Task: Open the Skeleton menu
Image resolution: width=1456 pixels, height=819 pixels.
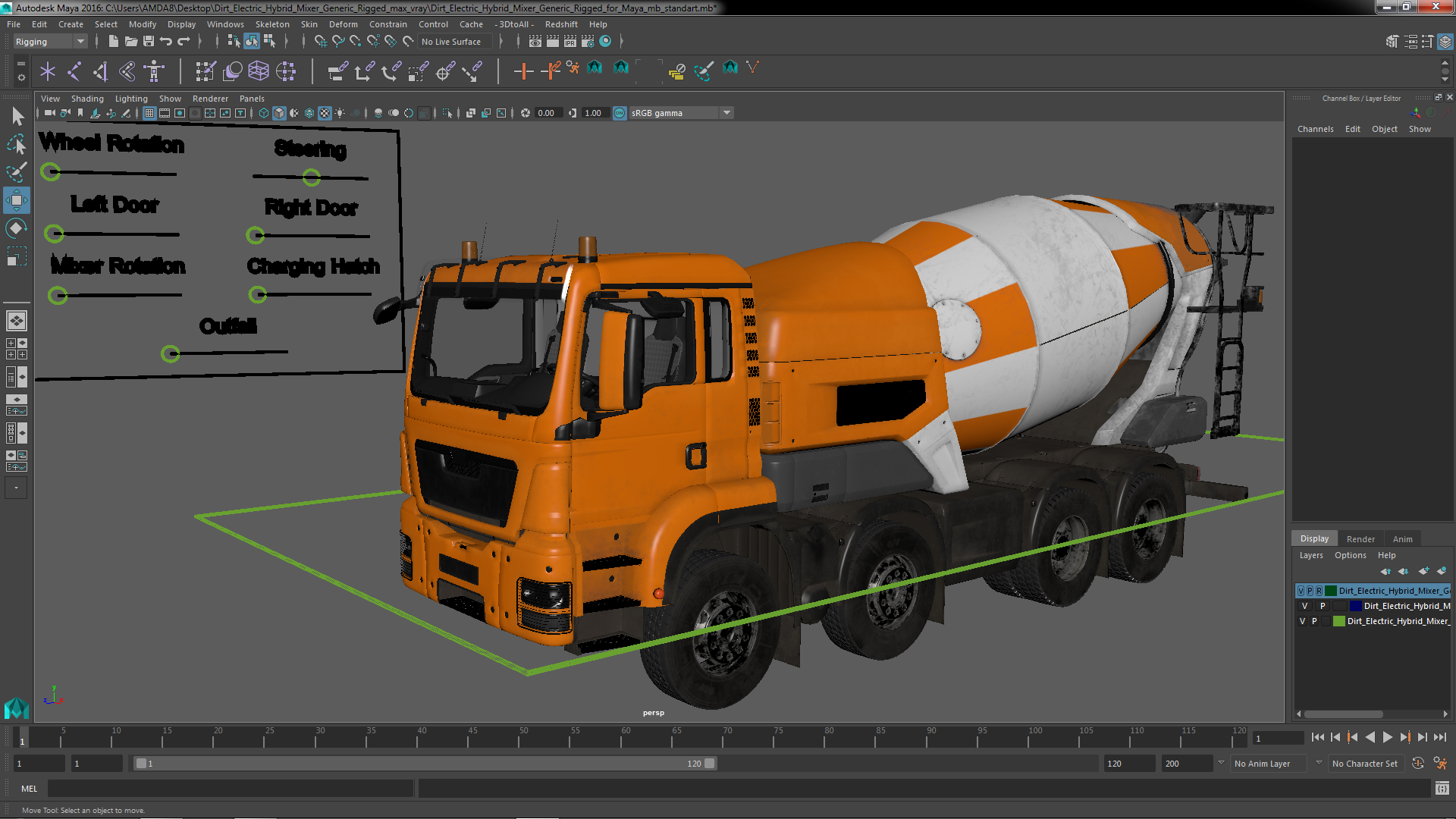Action: click(271, 24)
